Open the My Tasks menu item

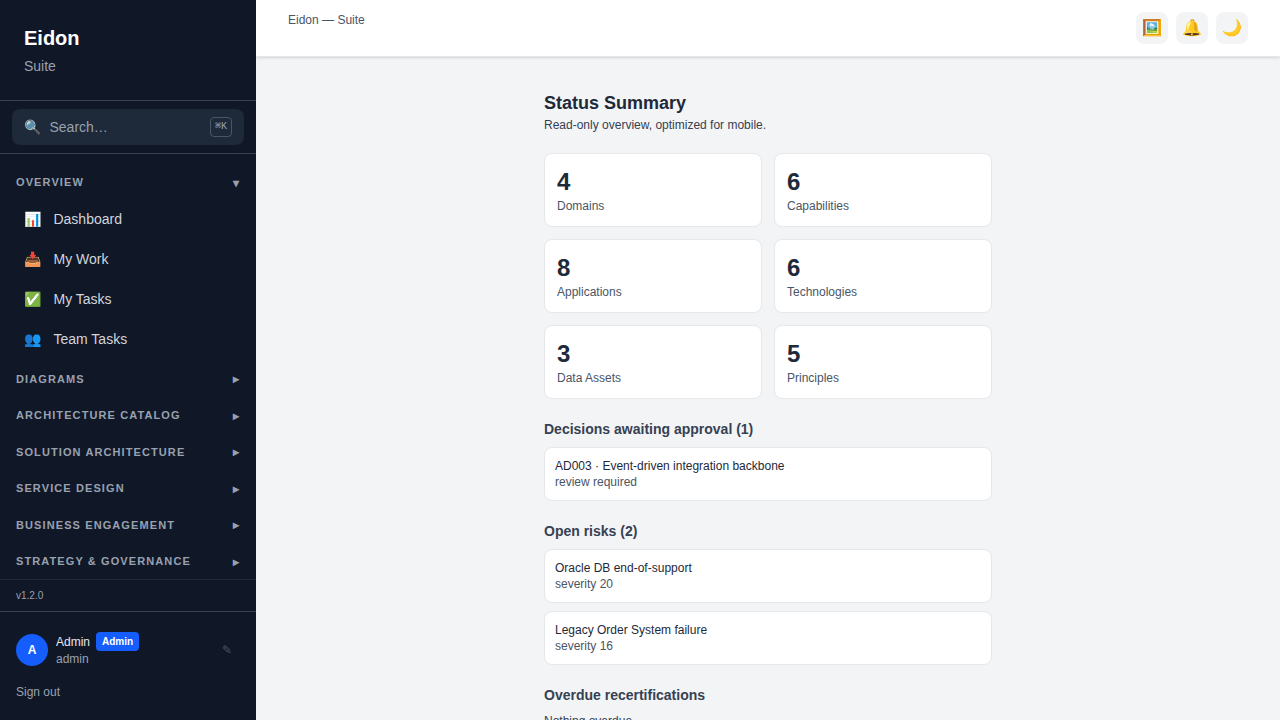[x=128, y=299]
